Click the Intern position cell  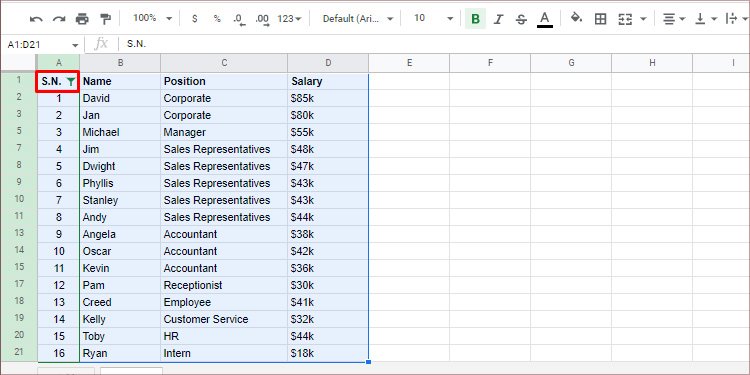pyautogui.click(x=224, y=353)
